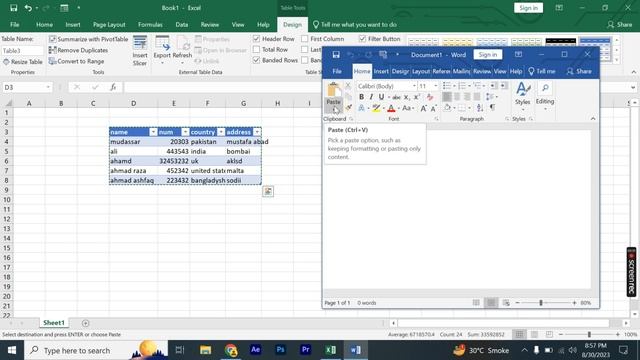This screenshot has width=640, height=360.
Task: Click the Subscript button in Word
Action: click(x=407, y=97)
